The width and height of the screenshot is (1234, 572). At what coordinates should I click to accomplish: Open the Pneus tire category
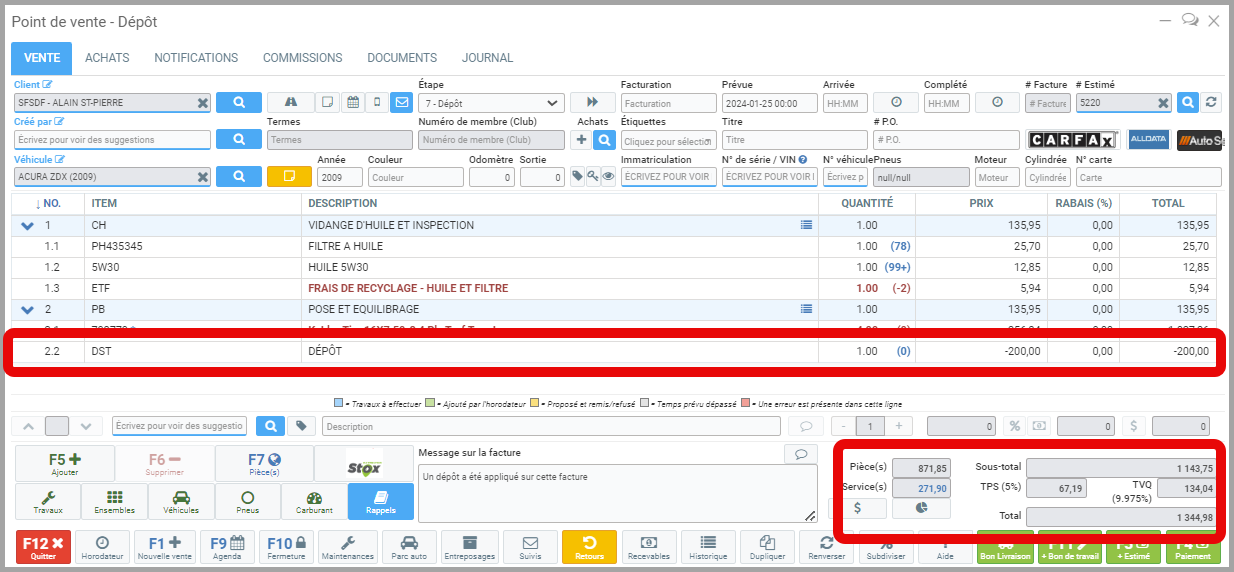pyautogui.click(x=248, y=502)
